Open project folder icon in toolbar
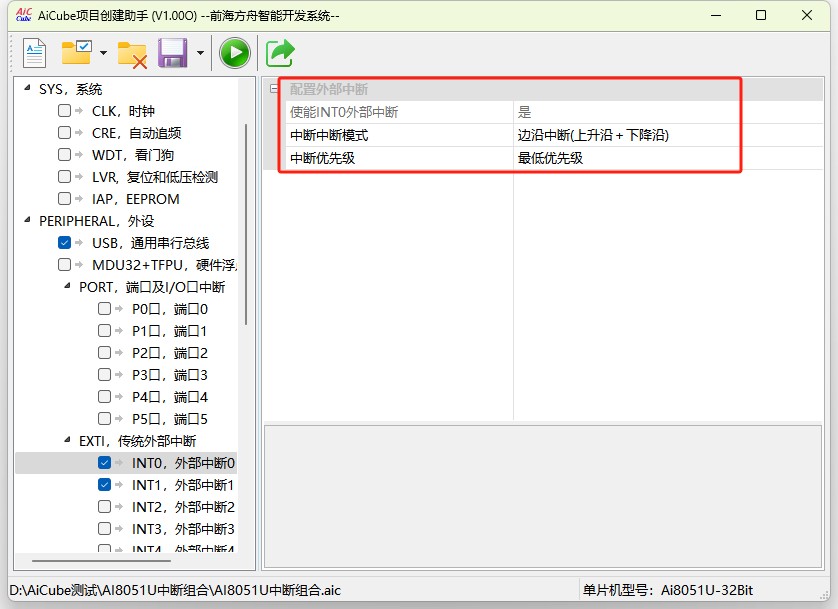Viewport: 838px width, 609px height. click(x=77, y=52)
